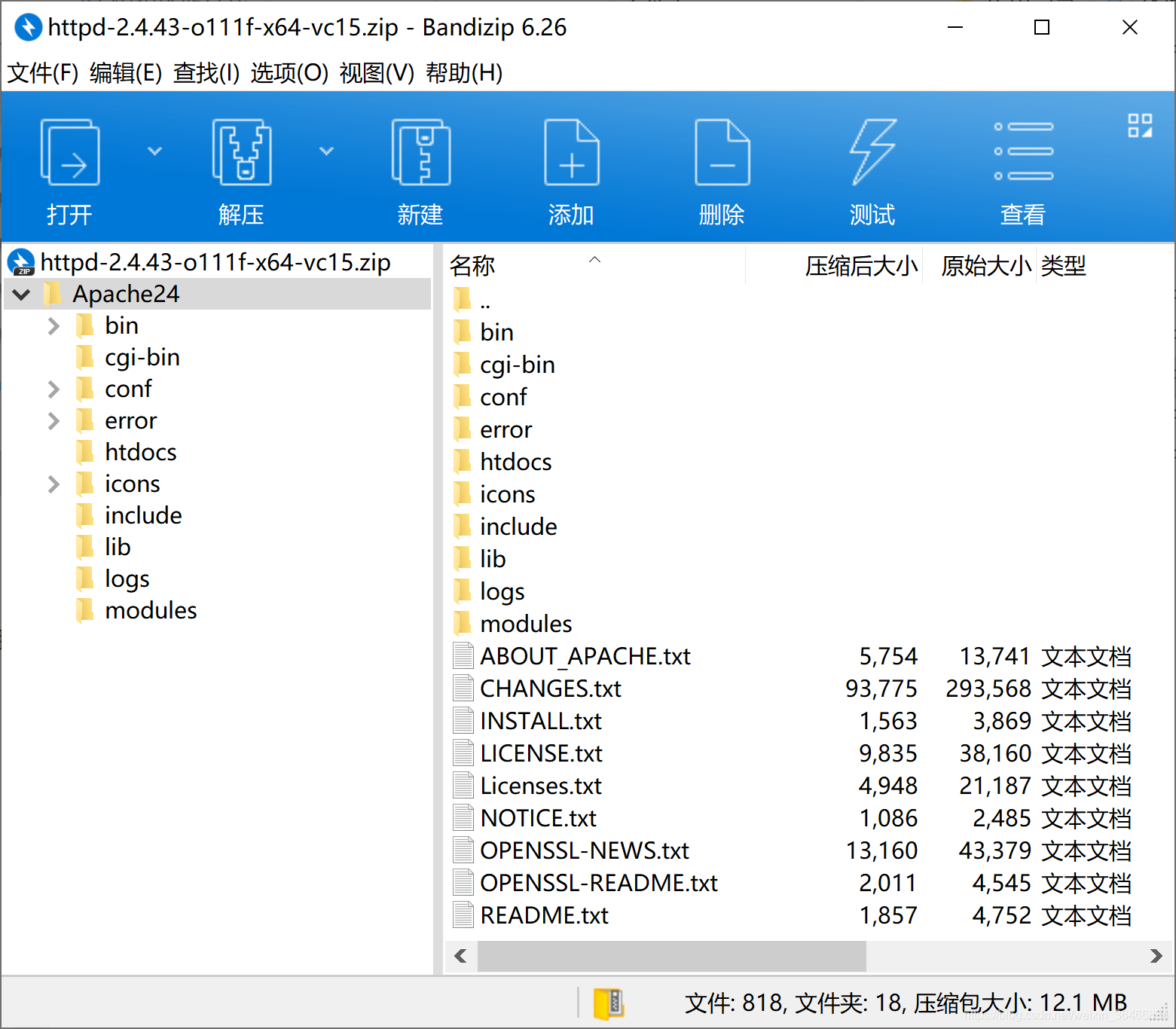Select OPENSSL-NEWS.txt file name
This screenshot has width=1176, height=1029.
(585, 850)
